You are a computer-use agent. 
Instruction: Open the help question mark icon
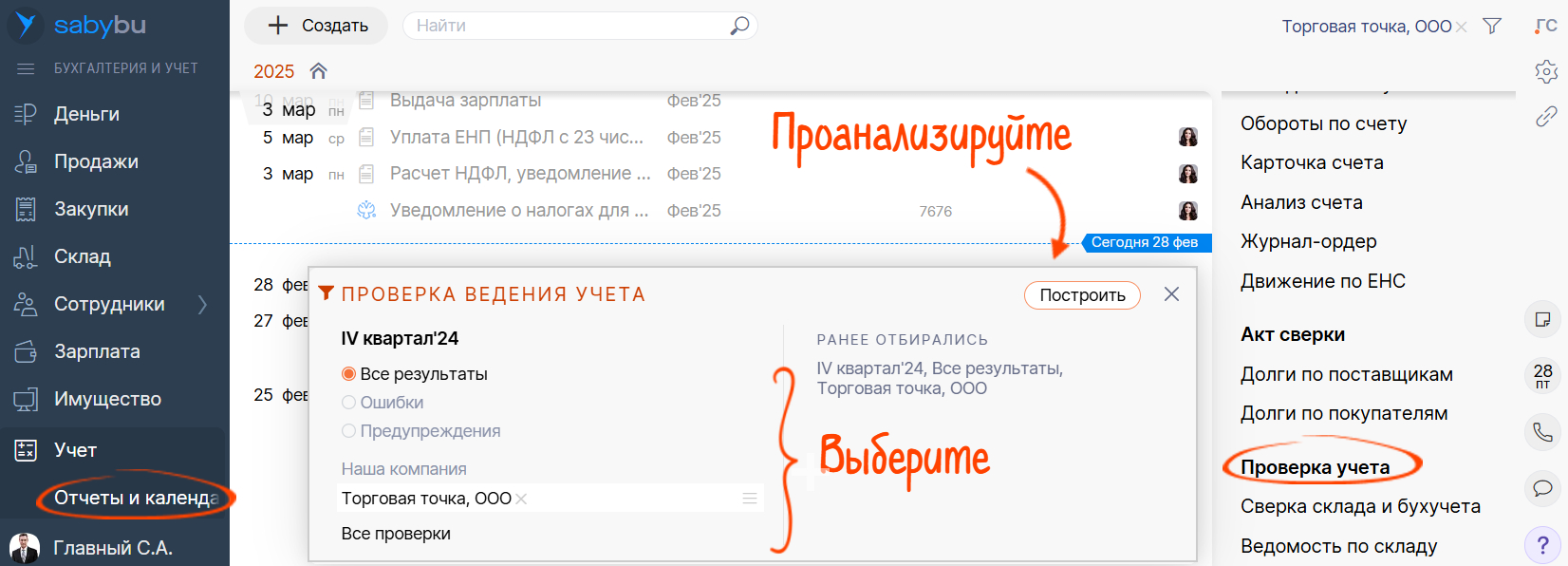tap(1542, 546)
